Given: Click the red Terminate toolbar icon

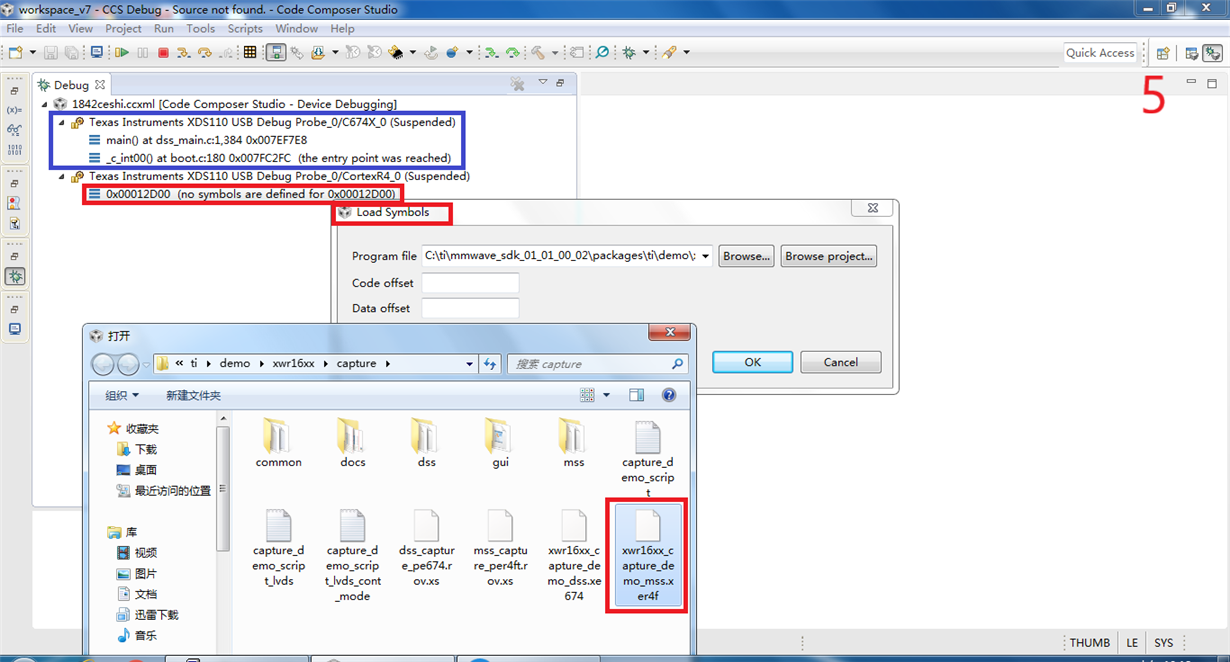Looking at the screenshot, I should coord(163,52).
